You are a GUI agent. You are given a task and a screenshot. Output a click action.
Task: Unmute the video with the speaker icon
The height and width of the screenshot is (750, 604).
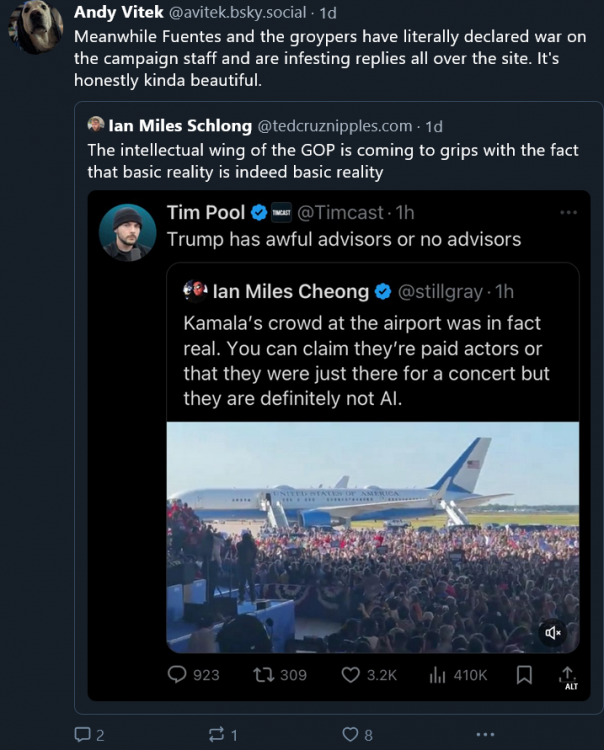click(553, 632)
